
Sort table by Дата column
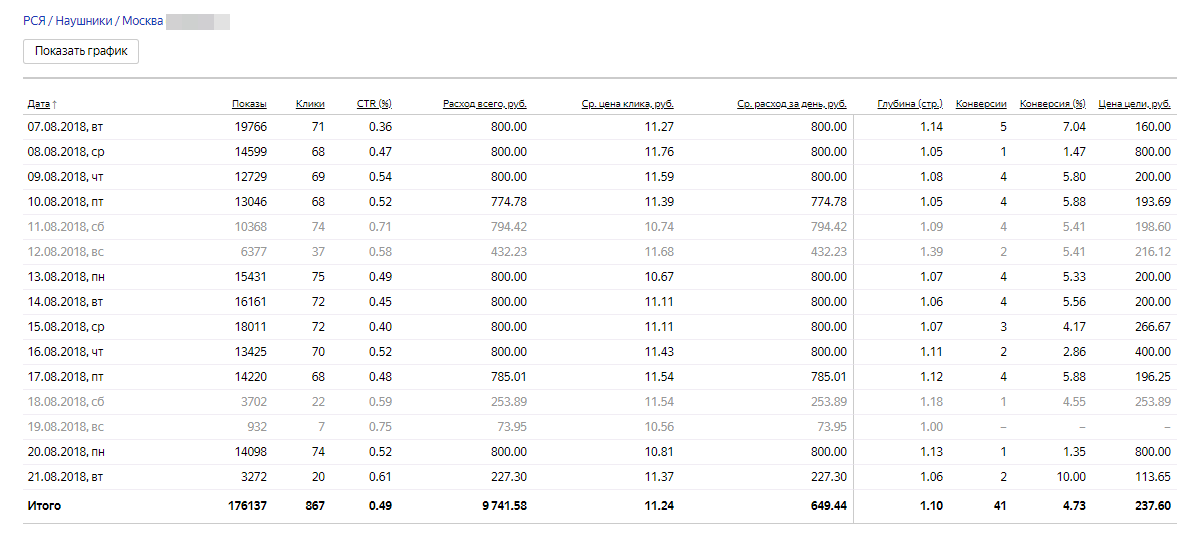coord(39,103)
